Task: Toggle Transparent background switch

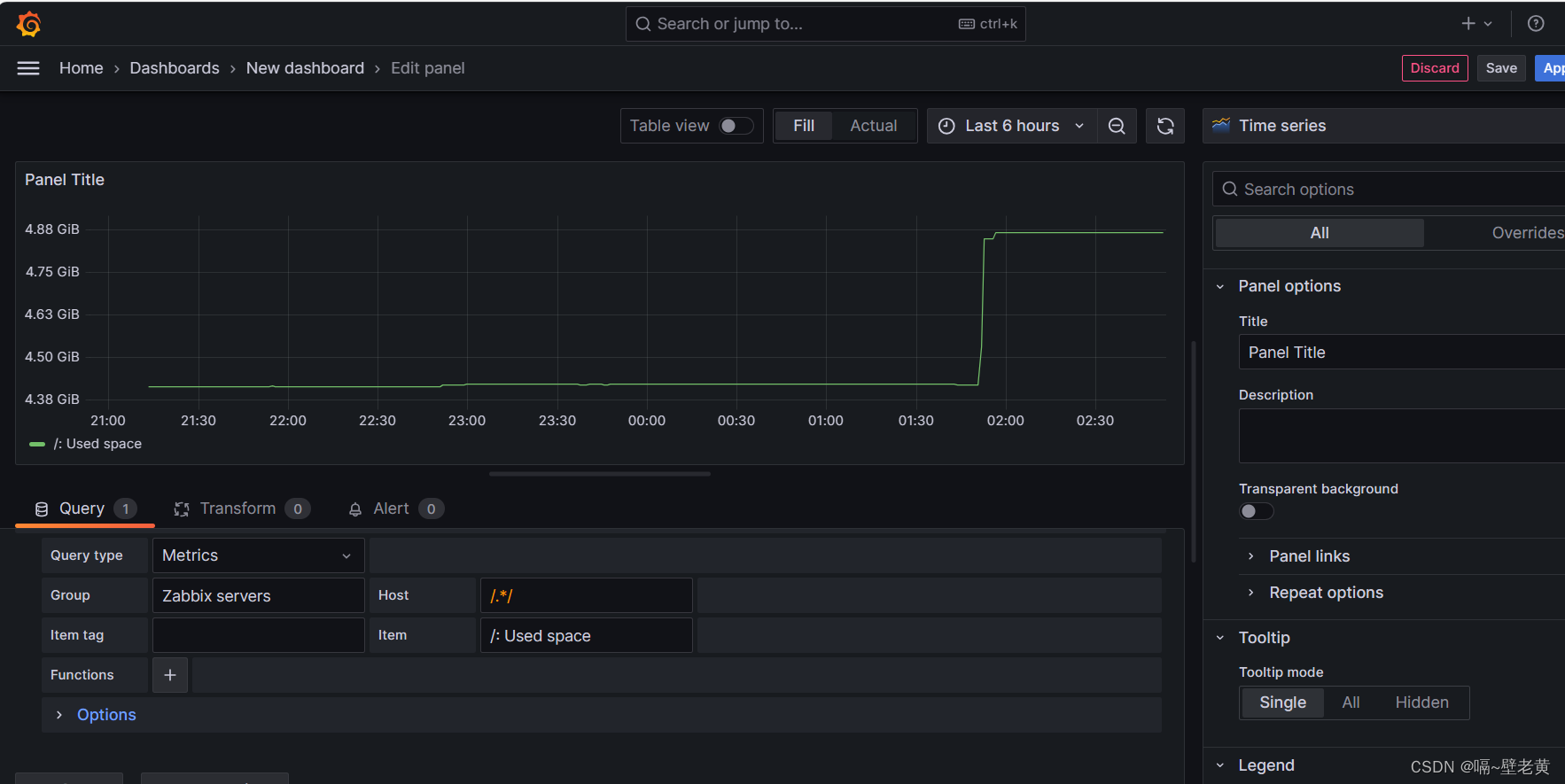Action: (1256, 511)
